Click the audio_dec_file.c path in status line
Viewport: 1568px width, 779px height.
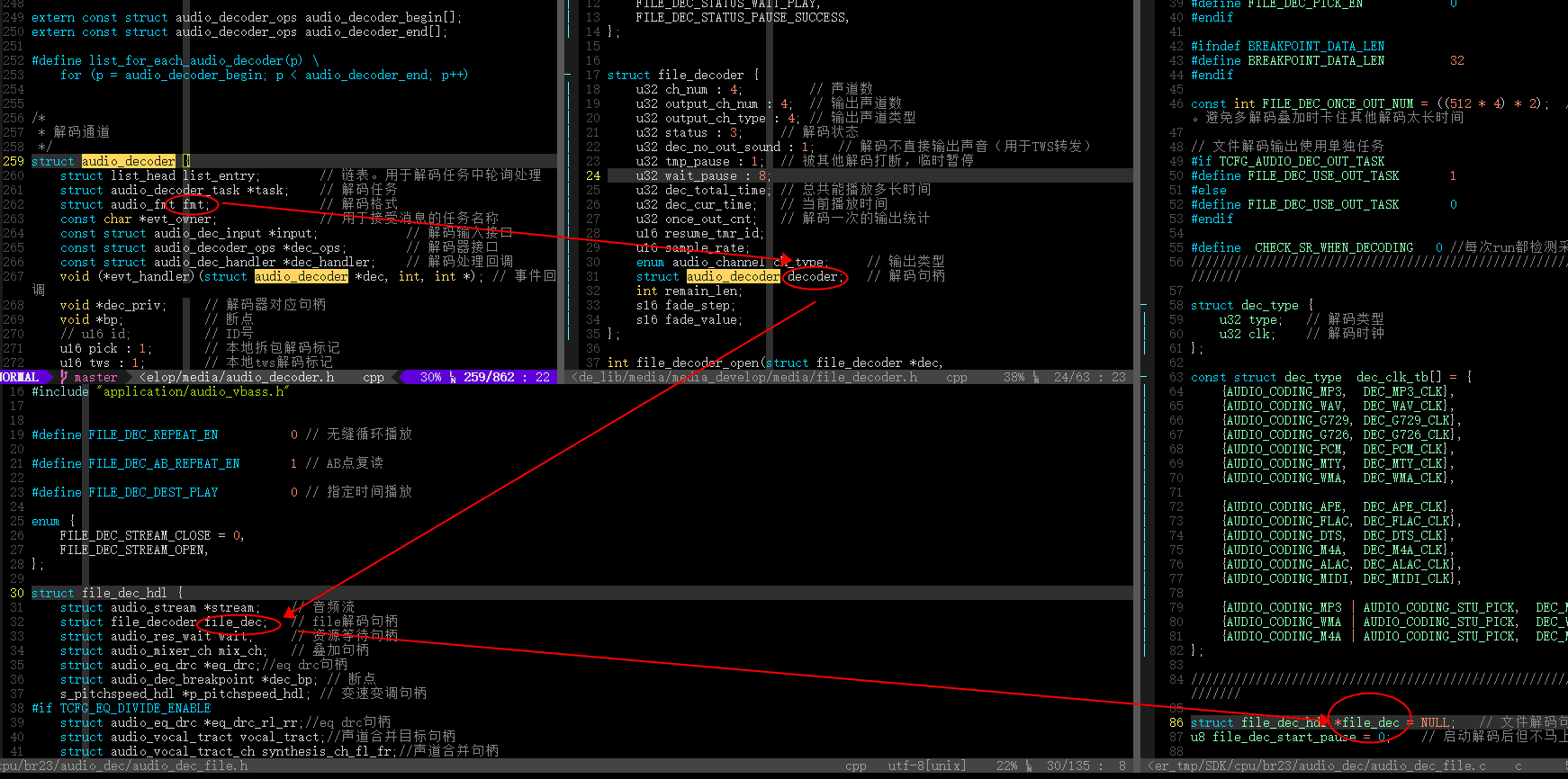(x=1316, y=766)
